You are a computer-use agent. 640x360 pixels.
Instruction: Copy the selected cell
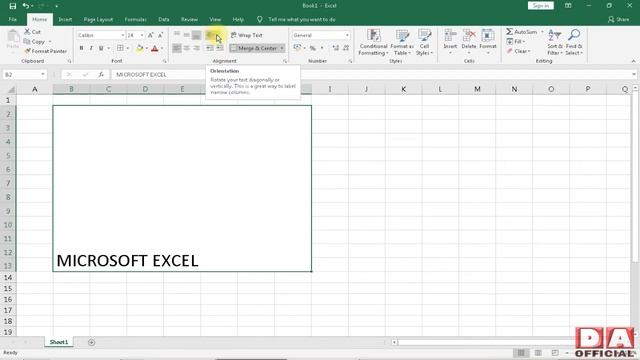[x=34, y=42]
